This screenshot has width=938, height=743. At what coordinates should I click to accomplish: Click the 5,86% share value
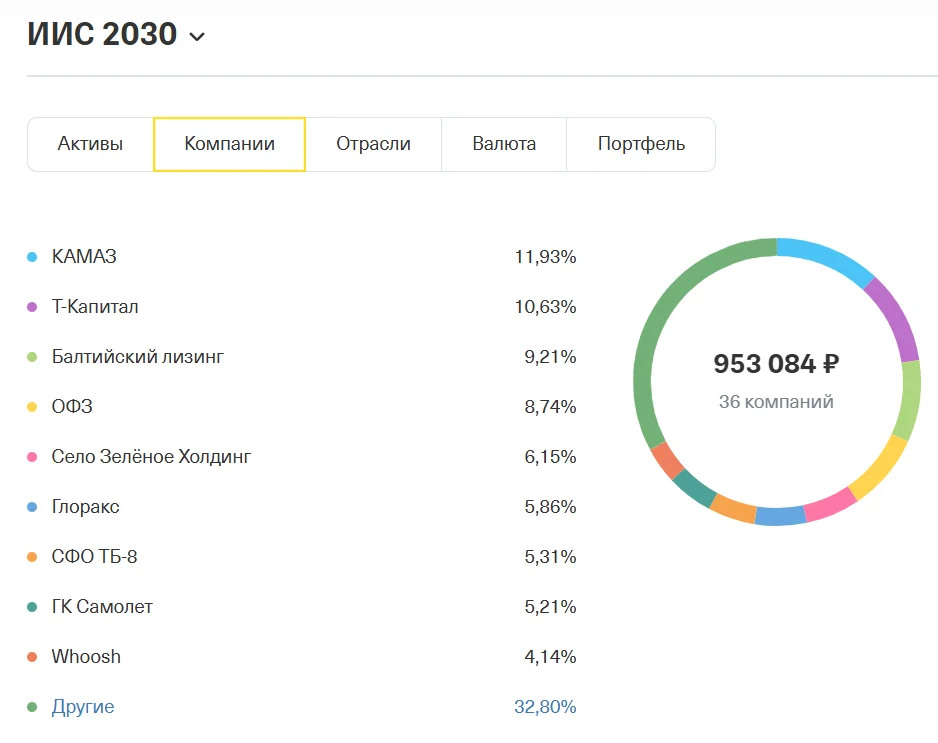[550, 507]
